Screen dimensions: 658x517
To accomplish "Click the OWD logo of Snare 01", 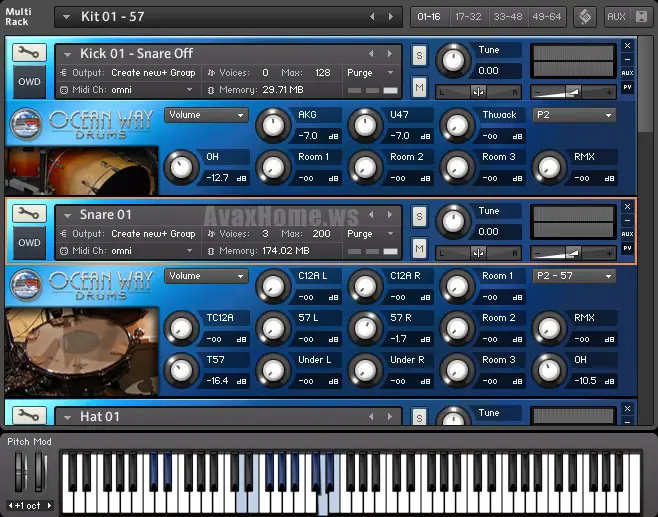I will click(29, 243).
